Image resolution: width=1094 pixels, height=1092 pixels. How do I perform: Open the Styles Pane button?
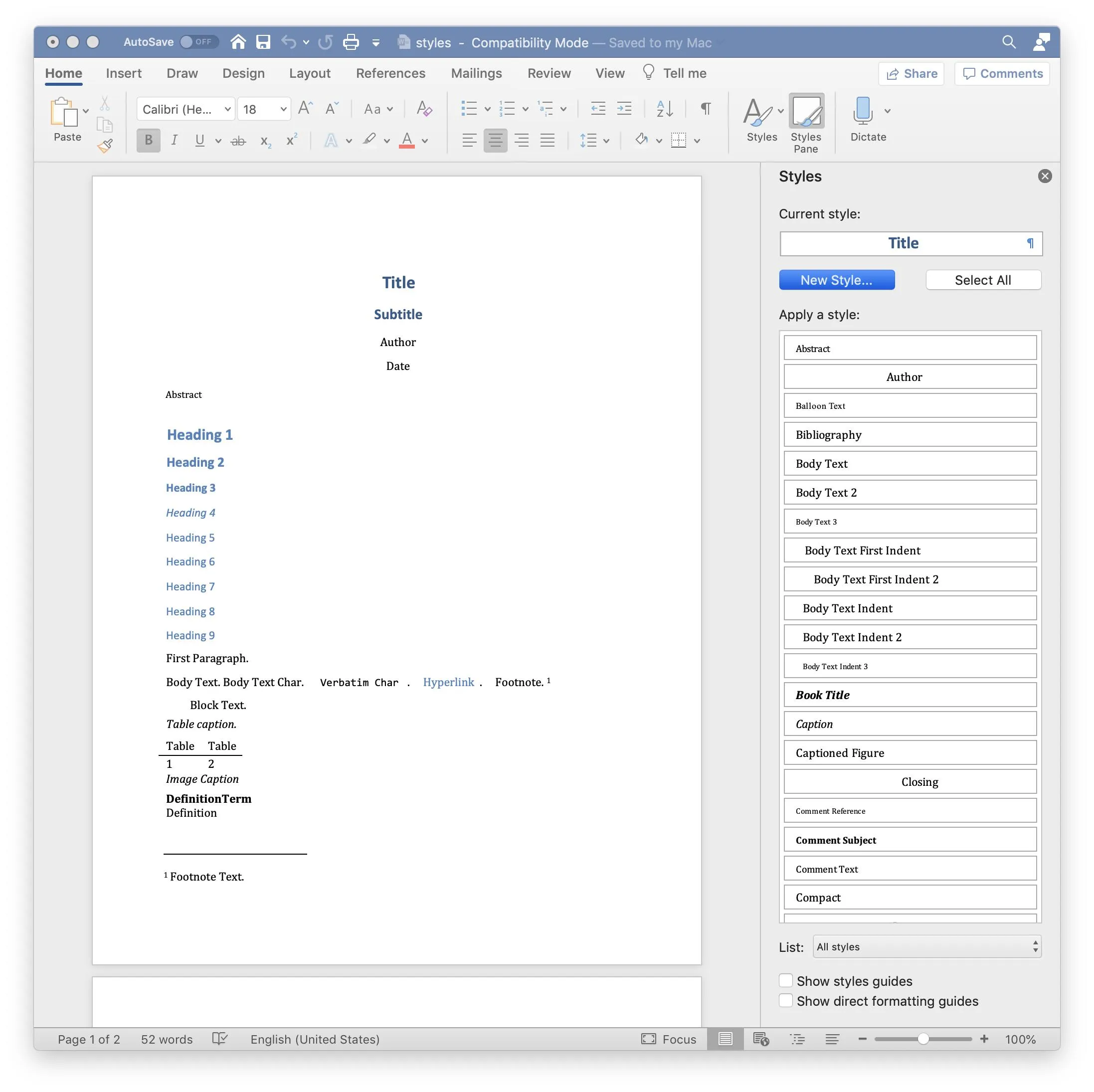click(x=806, y=123)
